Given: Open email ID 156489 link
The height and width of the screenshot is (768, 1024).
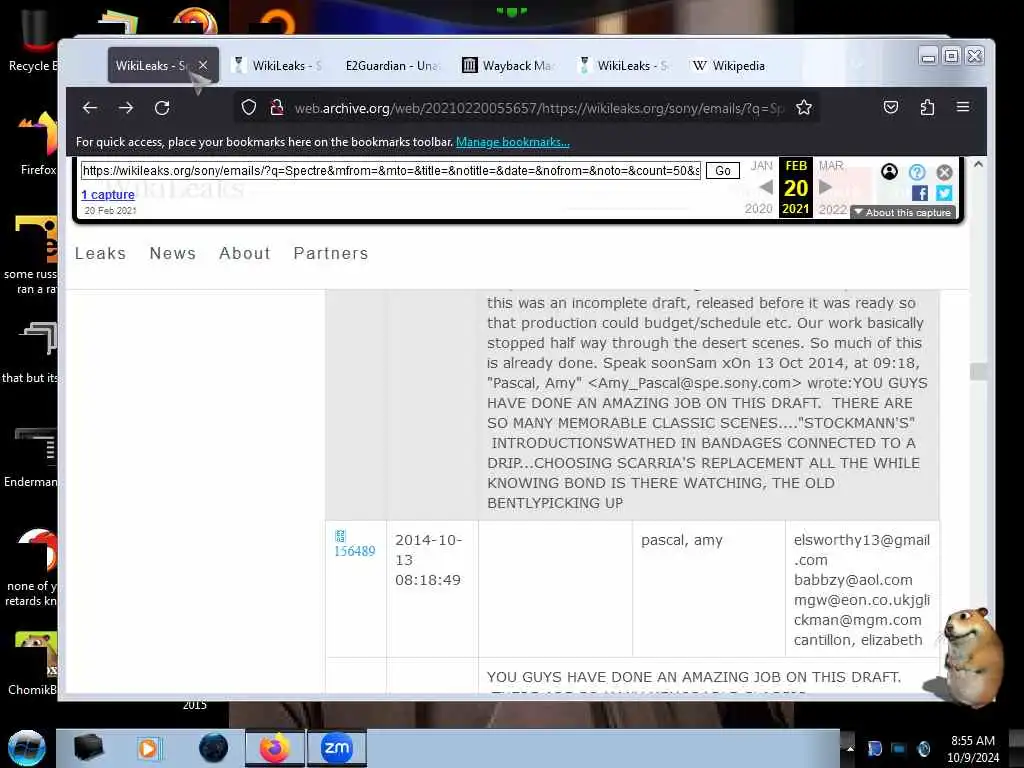Looking at the screenshot, I should pyautogui.click(x=355, y=551).
